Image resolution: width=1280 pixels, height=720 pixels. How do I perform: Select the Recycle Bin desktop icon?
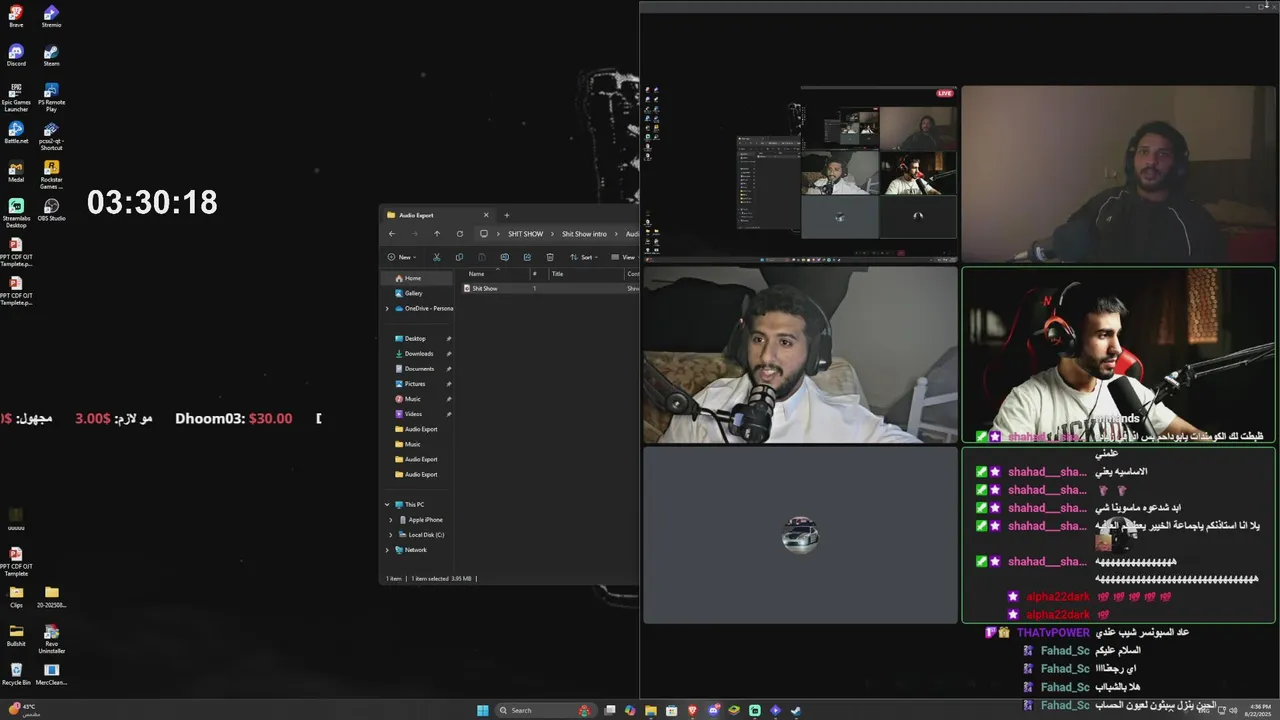(16, 675)
